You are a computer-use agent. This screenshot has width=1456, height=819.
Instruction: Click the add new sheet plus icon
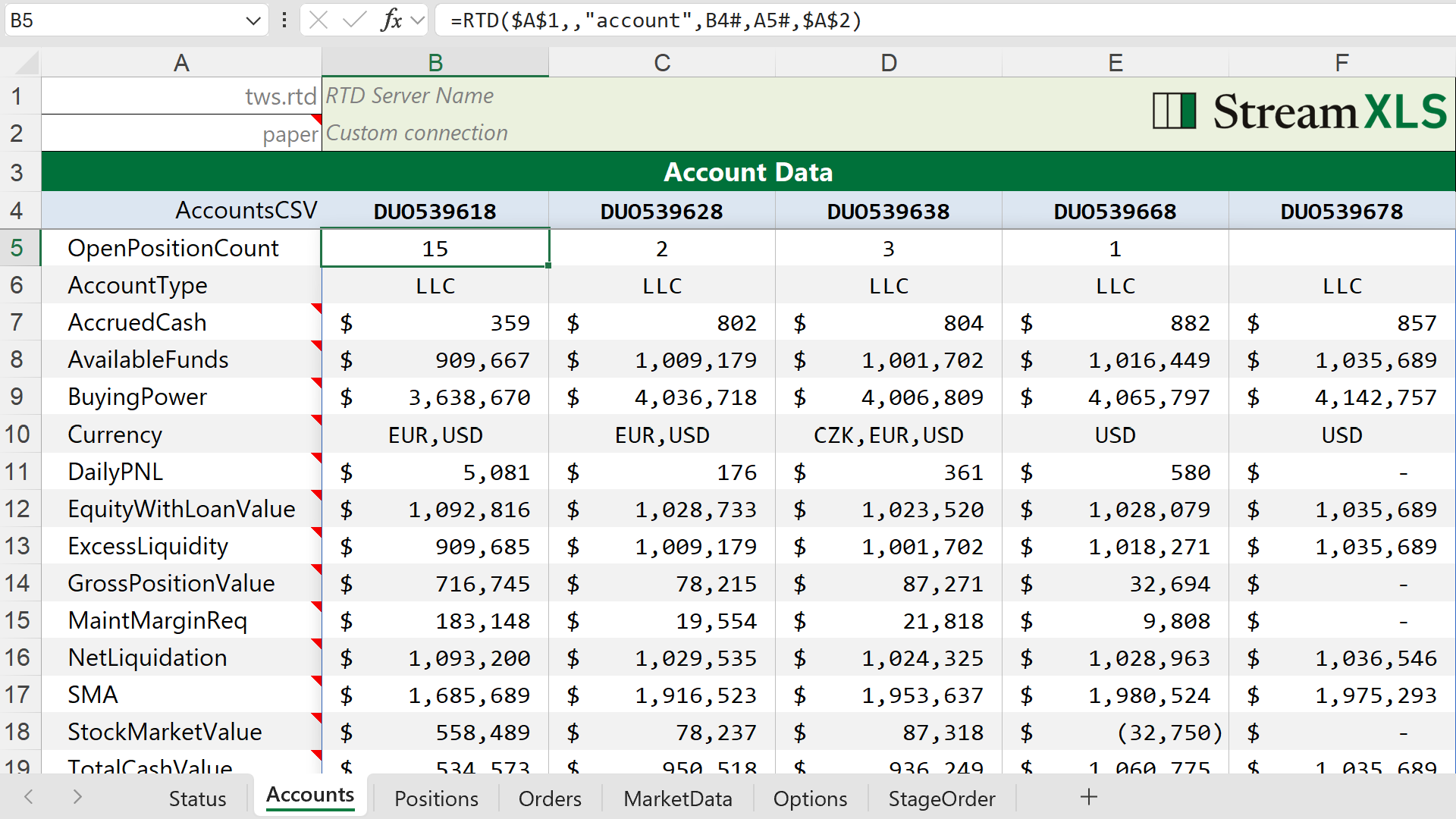(x=1089, y=797)
